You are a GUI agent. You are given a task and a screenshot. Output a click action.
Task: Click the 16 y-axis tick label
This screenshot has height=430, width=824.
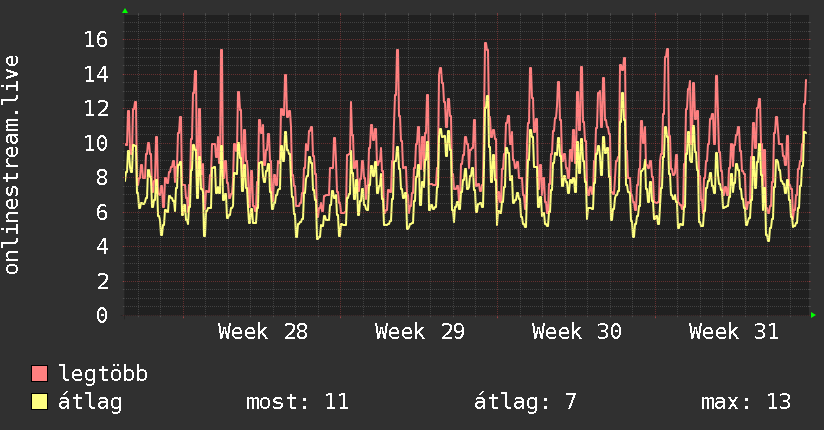pos(96,39)
